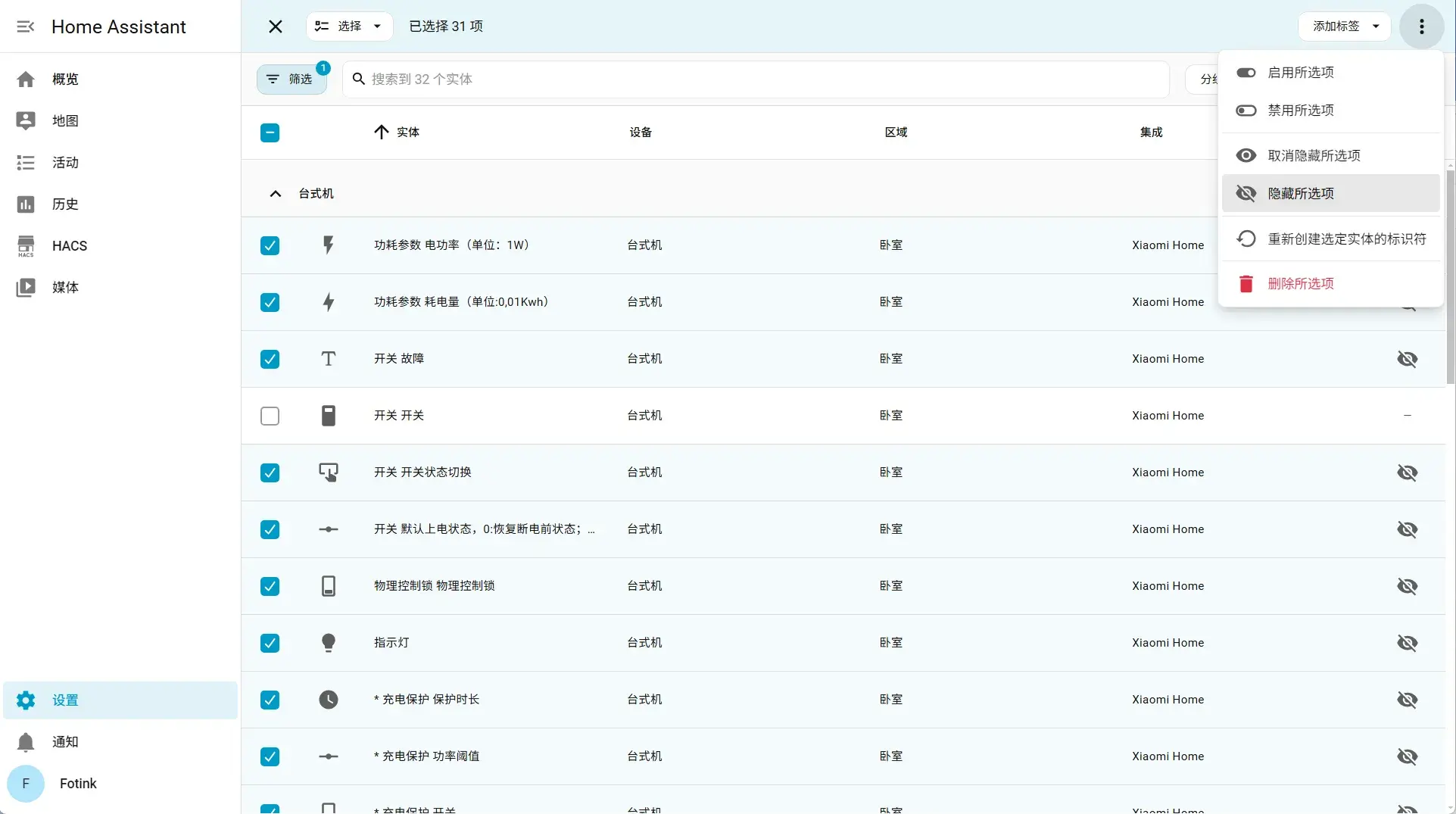Open the 地图 map sidebar icon

(x=26, y=121)
